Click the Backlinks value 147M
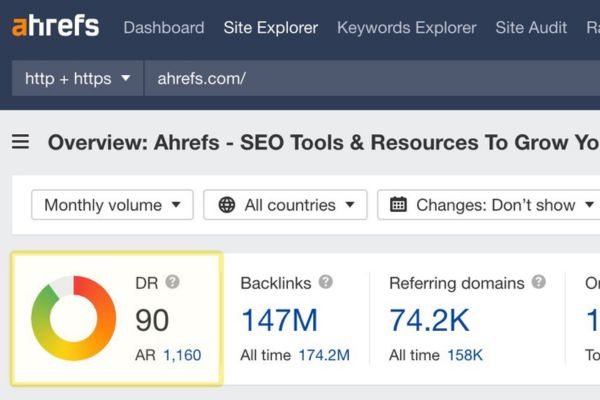 [280, 320]
